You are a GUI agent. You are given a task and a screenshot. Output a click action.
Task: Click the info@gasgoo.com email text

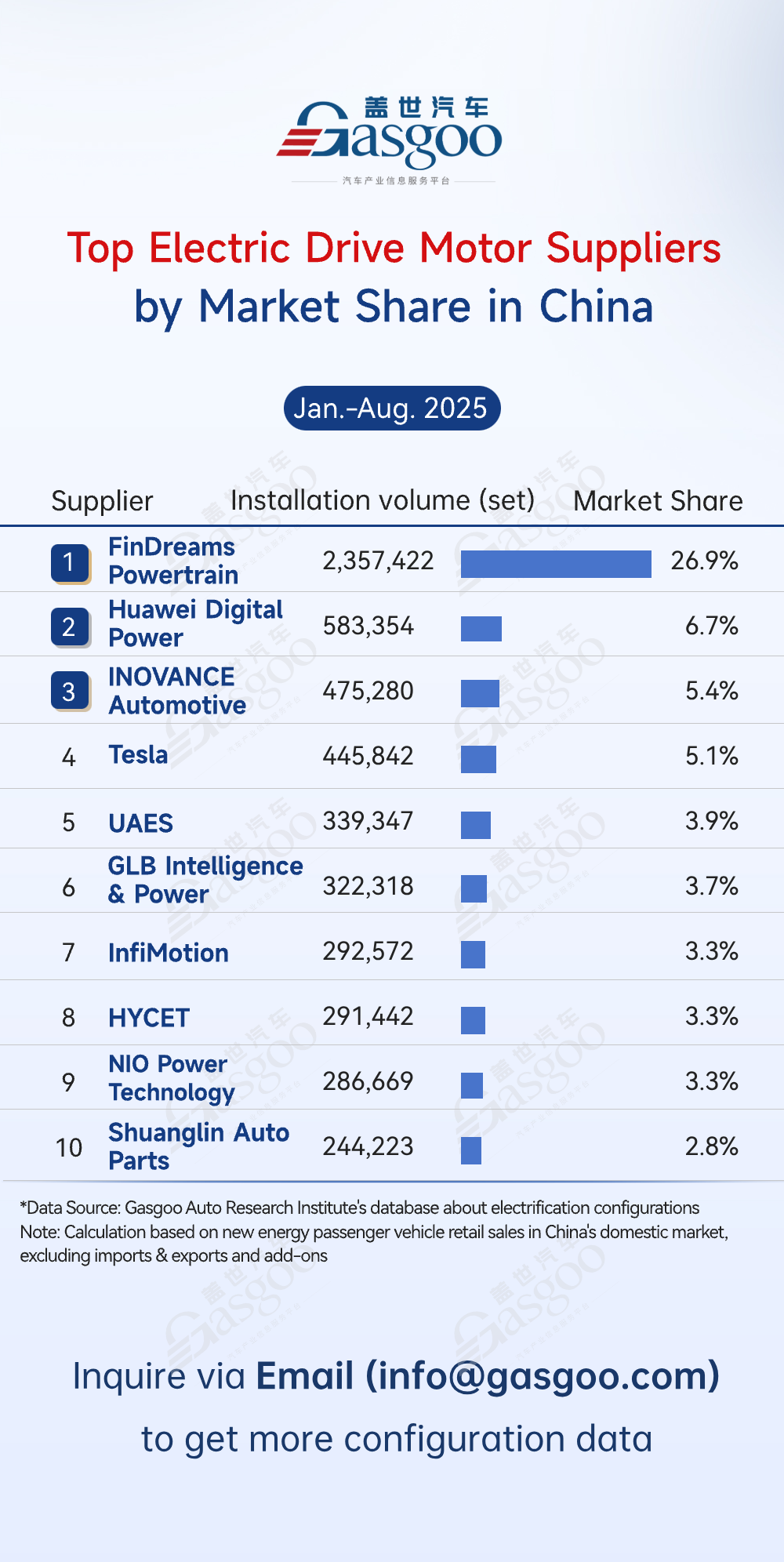543,1376
